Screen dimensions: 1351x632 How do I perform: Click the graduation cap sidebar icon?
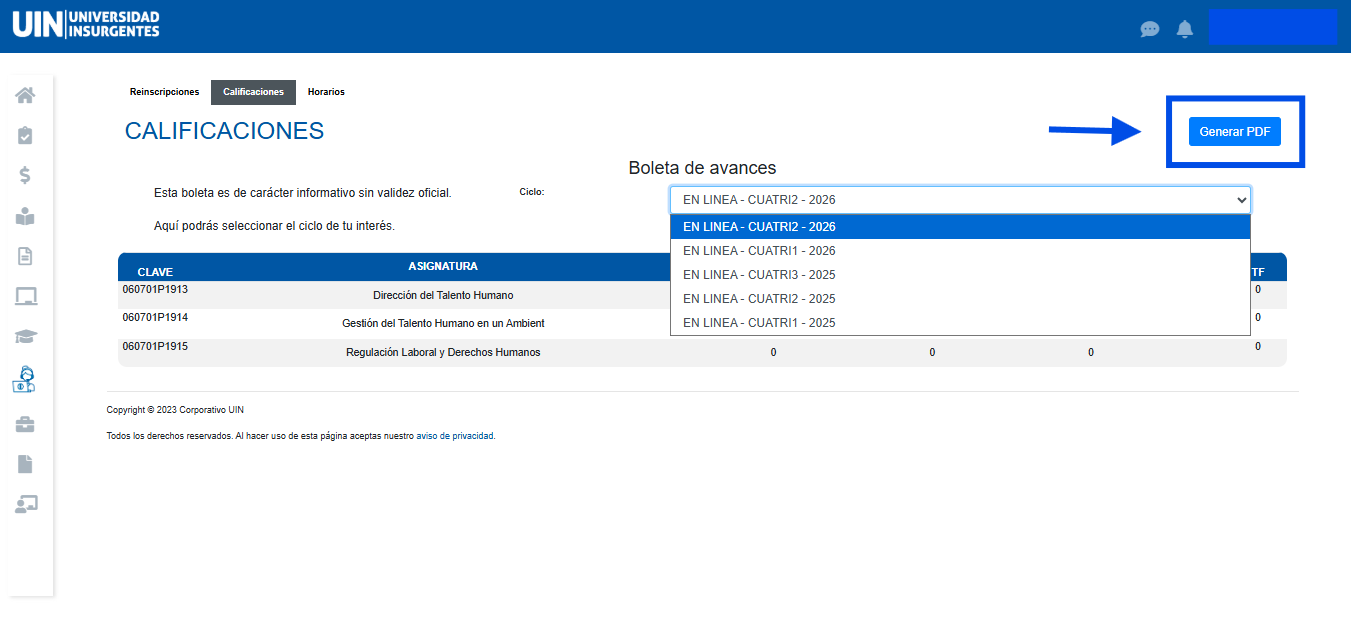point(25,337)
